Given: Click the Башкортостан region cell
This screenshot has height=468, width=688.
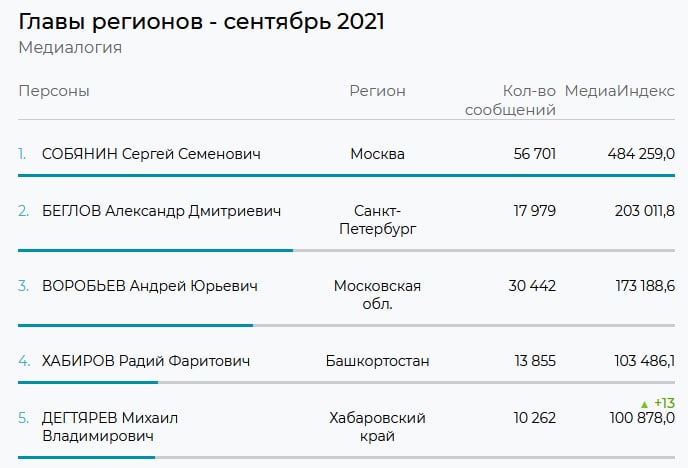Looking at the screenshot, I should pyautogui.click(x=377, y=361).
